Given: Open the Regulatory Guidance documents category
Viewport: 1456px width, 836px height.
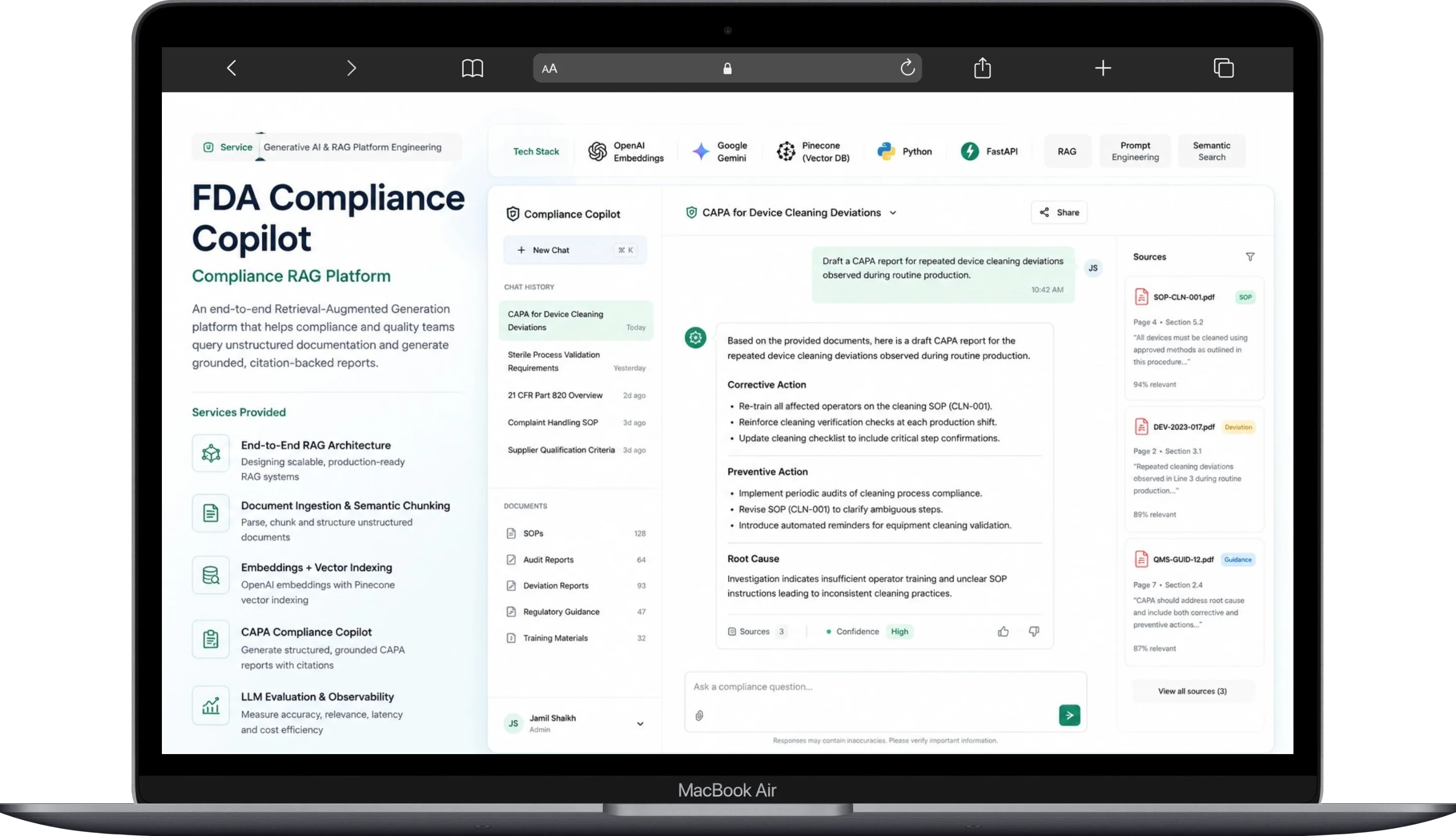Looking at the screenshot, I should [576, 612].
